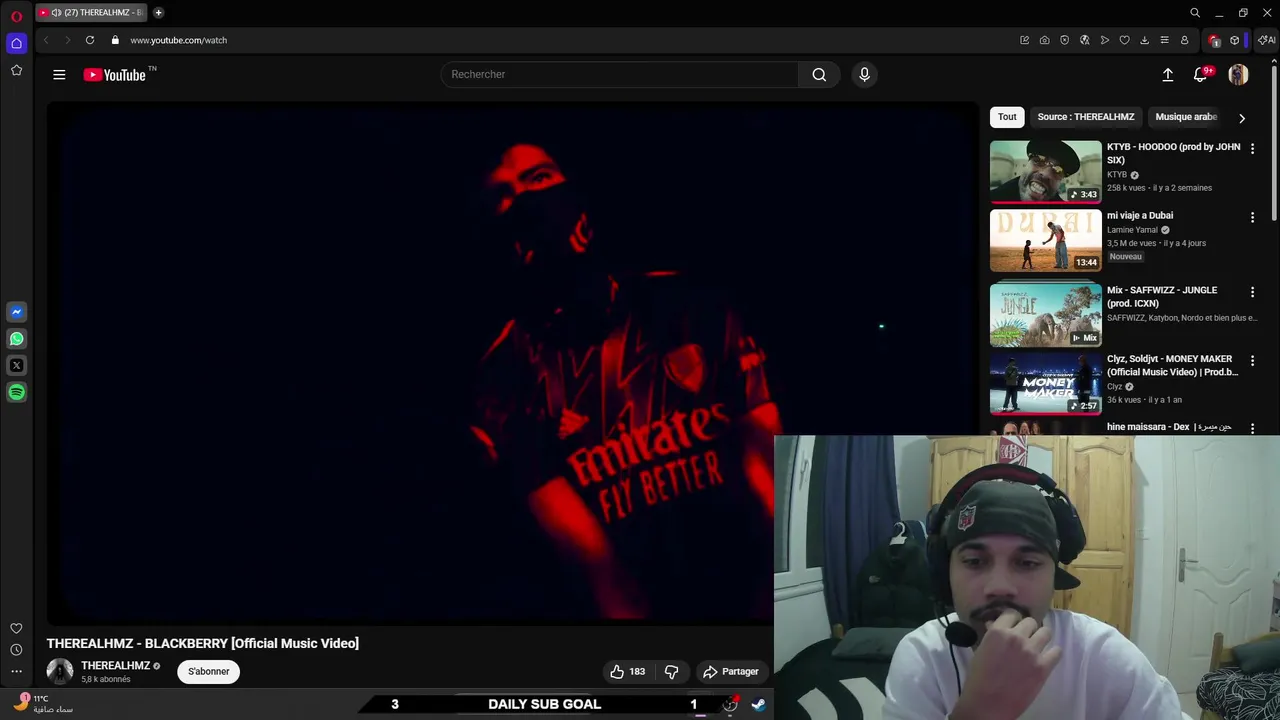Open options menu for hine maissara video
The image size is (1280, 720).
click(1252, 428)
